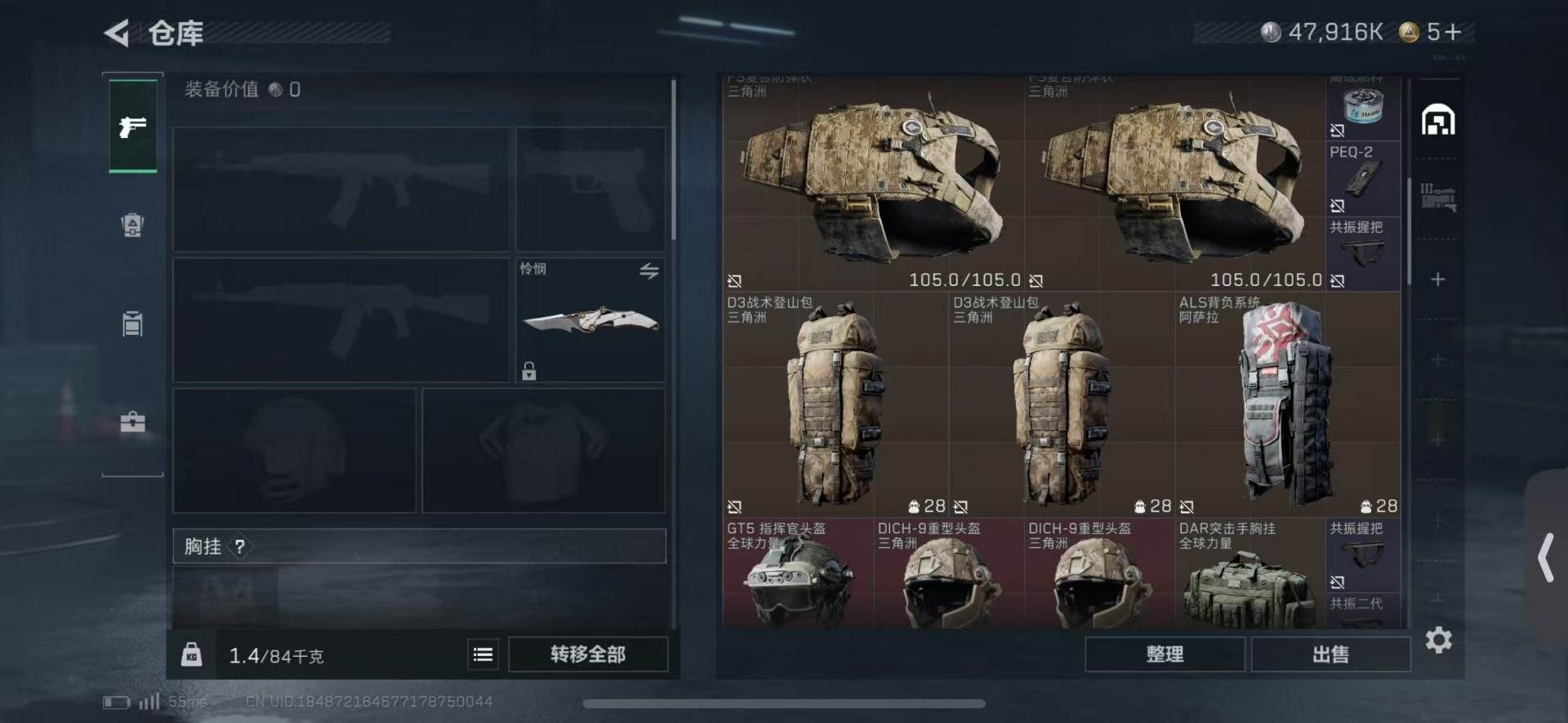Select the PEQ-2 attachment item
This screenshot has width=1568, height=723.
[1363, 179]
